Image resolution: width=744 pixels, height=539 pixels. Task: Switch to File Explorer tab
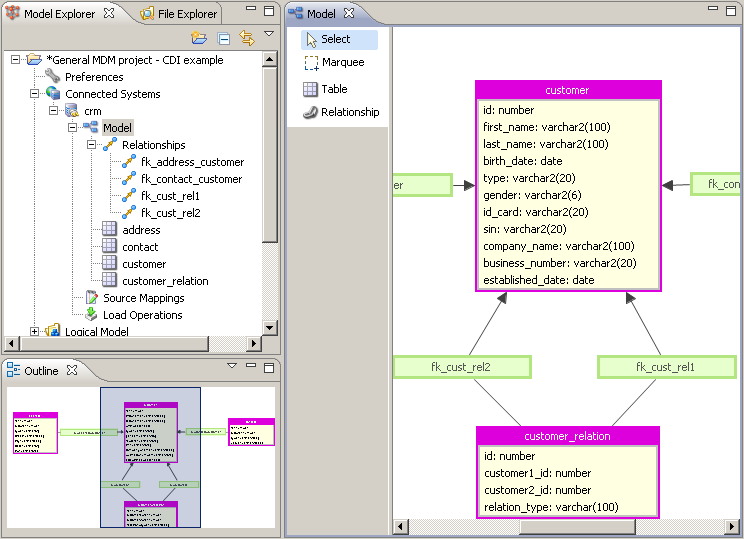179,14
